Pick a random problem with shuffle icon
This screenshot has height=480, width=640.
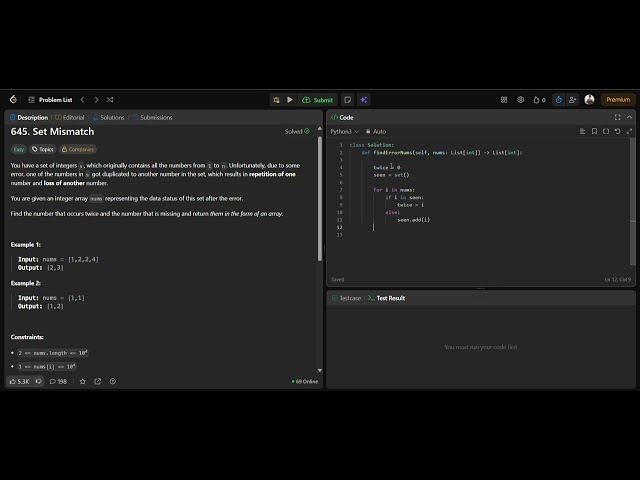pyautogui.click(x=110, y=100)
